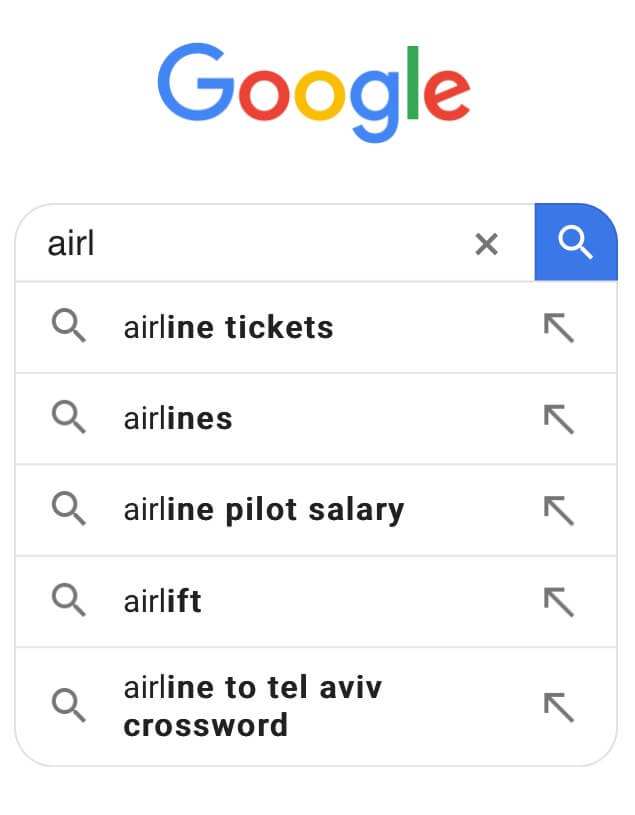Select the 'airlines' suggestion

tap(178, 418)
